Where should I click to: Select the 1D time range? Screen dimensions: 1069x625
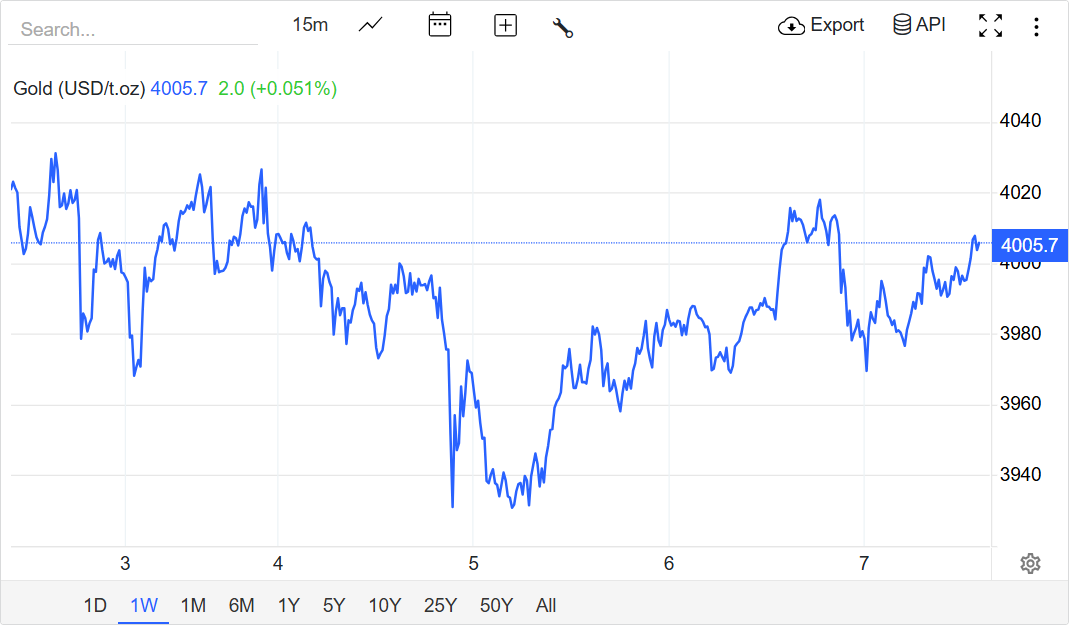tap(94, 605)
